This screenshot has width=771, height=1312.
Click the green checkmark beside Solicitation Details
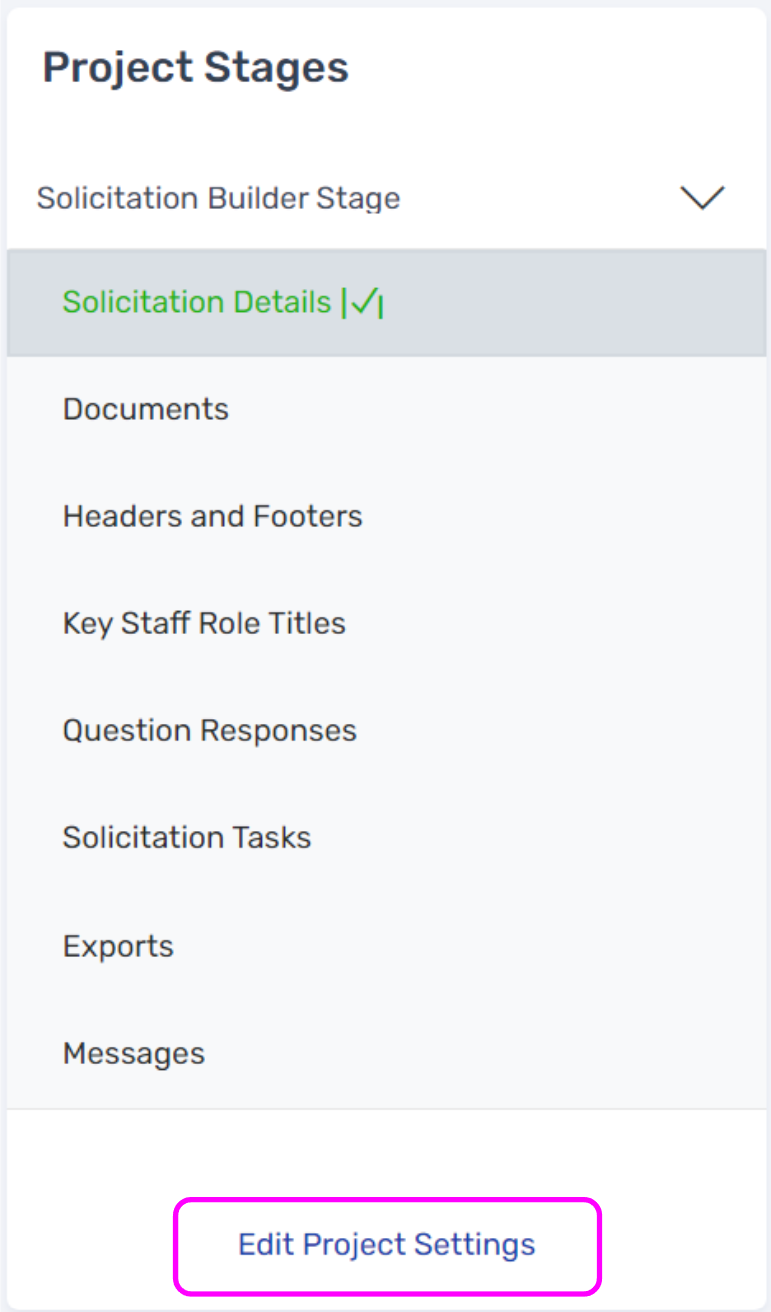(362, 303)
